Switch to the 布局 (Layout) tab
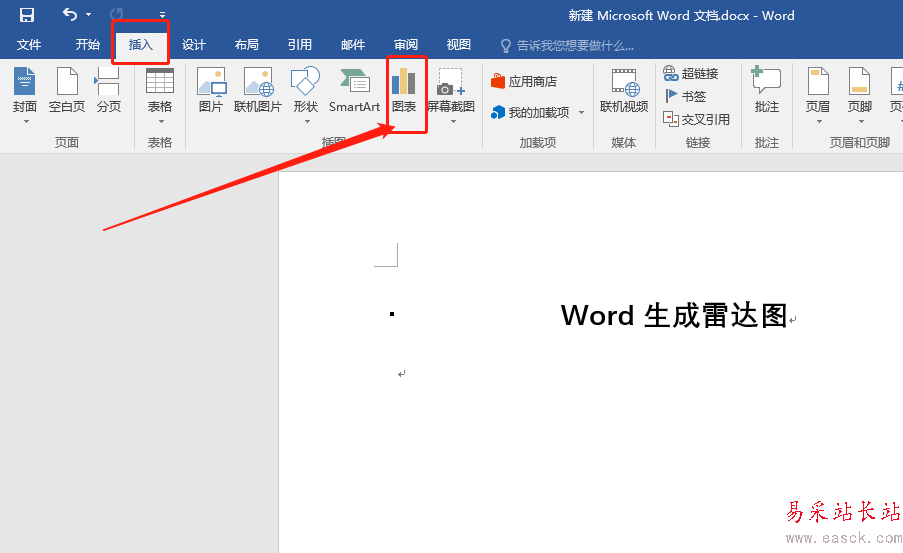 point(246,44)
